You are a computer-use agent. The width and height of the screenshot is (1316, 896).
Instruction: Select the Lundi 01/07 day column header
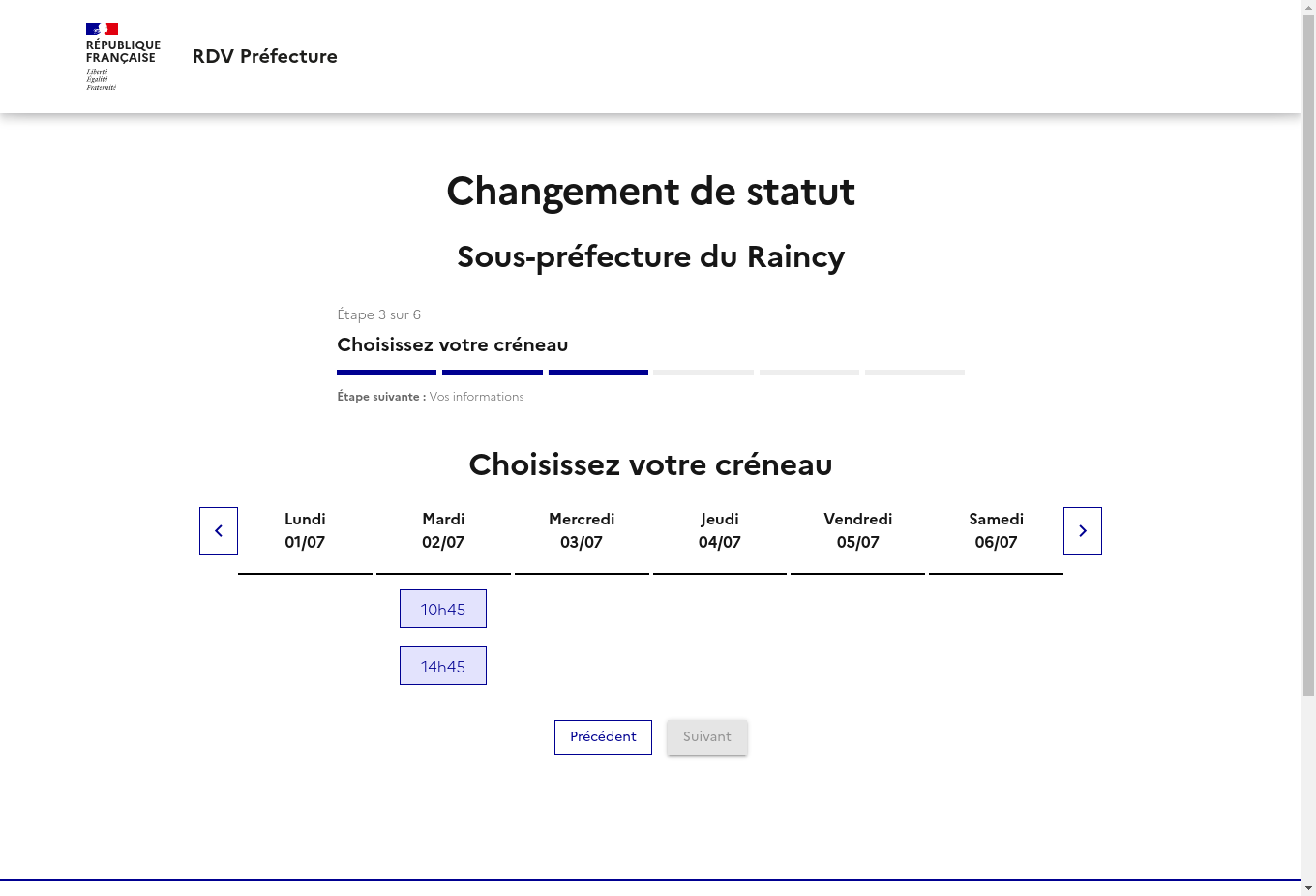305,531
